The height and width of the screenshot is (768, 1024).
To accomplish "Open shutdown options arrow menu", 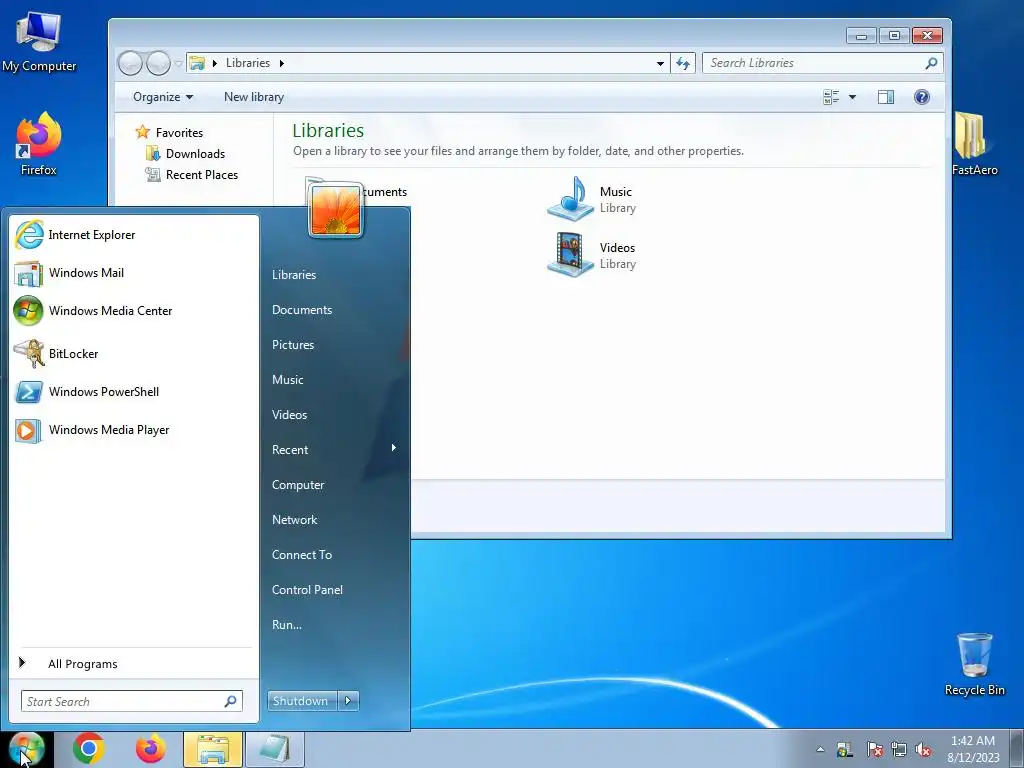I will pos(348,701).
